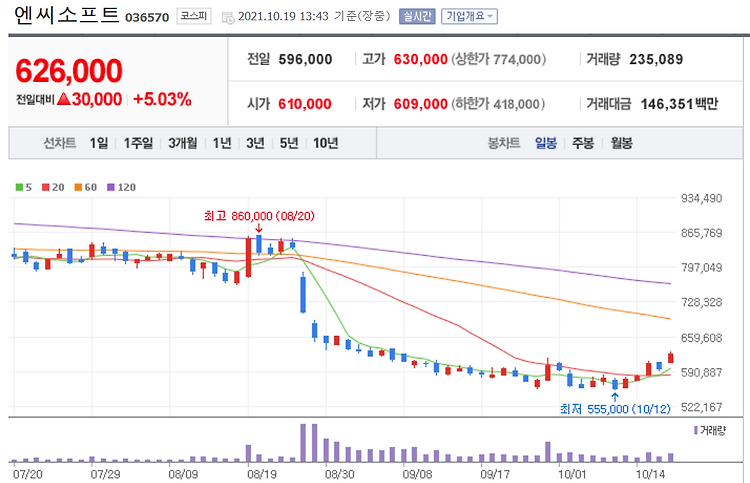Switch to the 일봉 daily candle chart

click(546, 143)
